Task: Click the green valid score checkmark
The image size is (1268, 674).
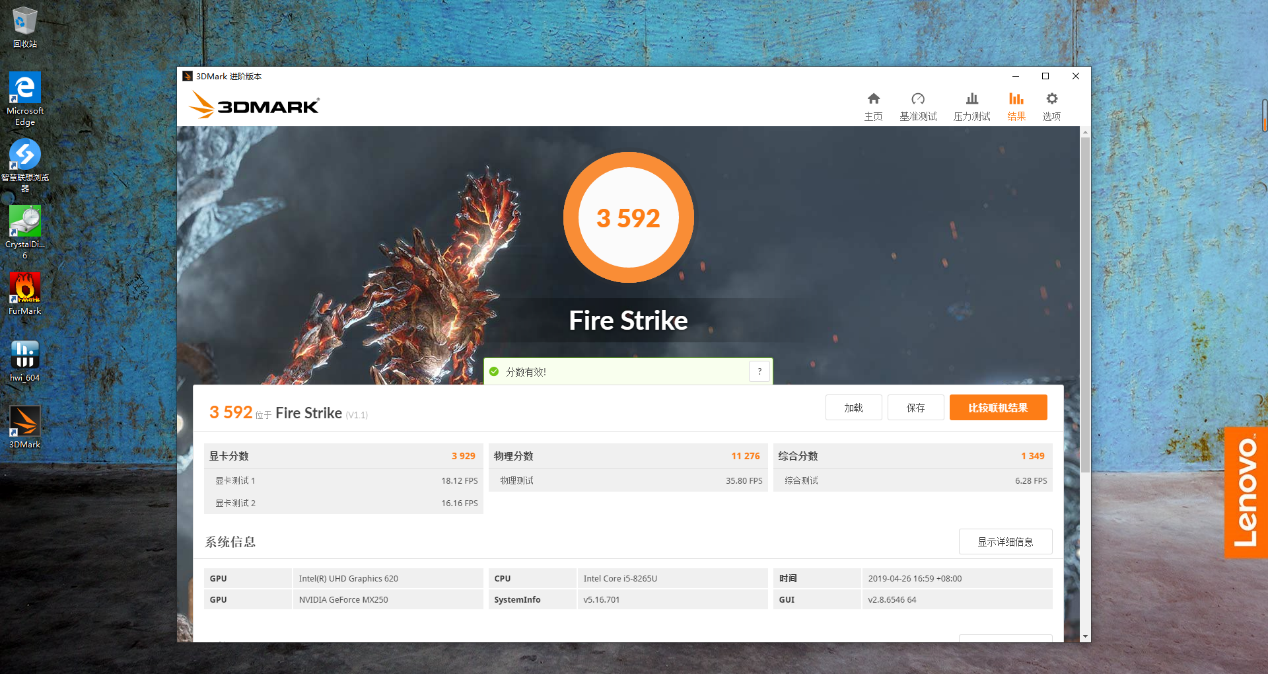Action: click(x=494, y=372)
